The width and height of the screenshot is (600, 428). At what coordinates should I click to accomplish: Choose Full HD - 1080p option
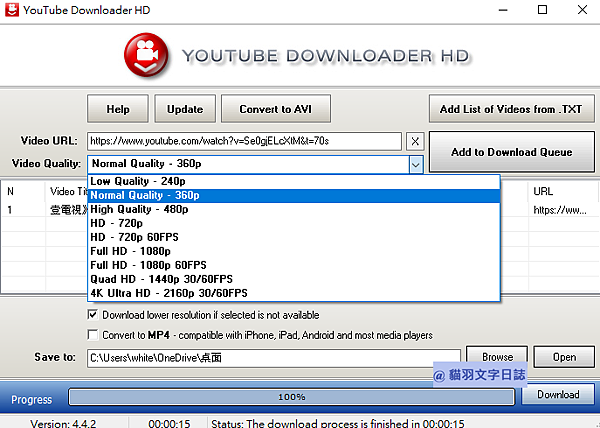click(293, 251)
